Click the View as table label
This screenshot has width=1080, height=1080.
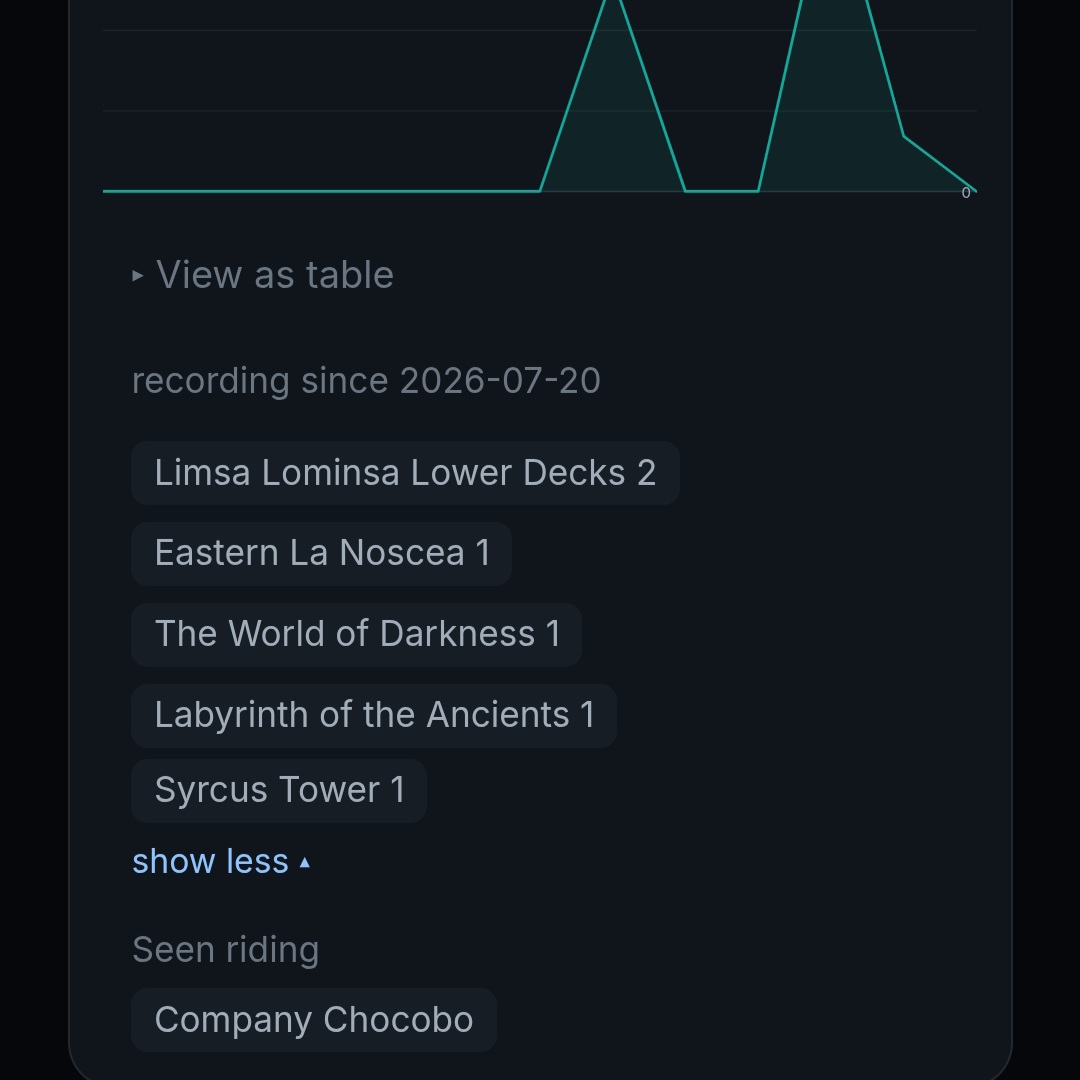coord(275,275)
